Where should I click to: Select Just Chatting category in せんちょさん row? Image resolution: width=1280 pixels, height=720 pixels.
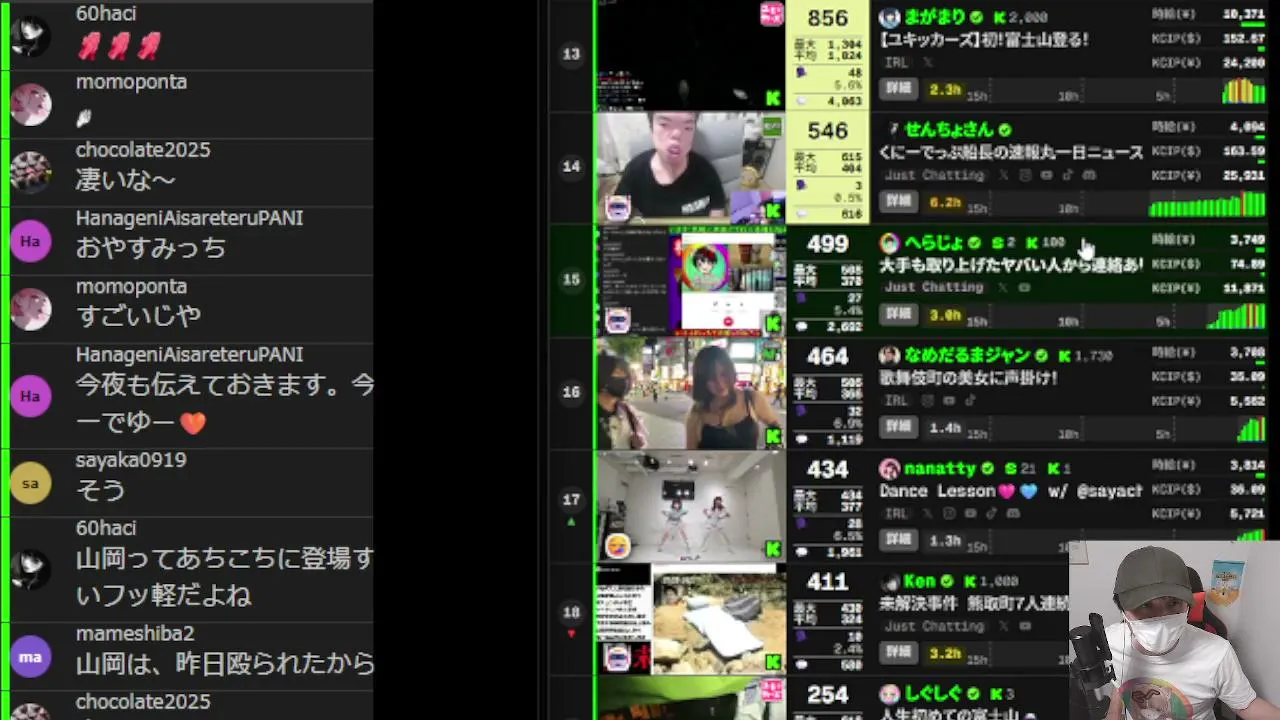point(934,175)
